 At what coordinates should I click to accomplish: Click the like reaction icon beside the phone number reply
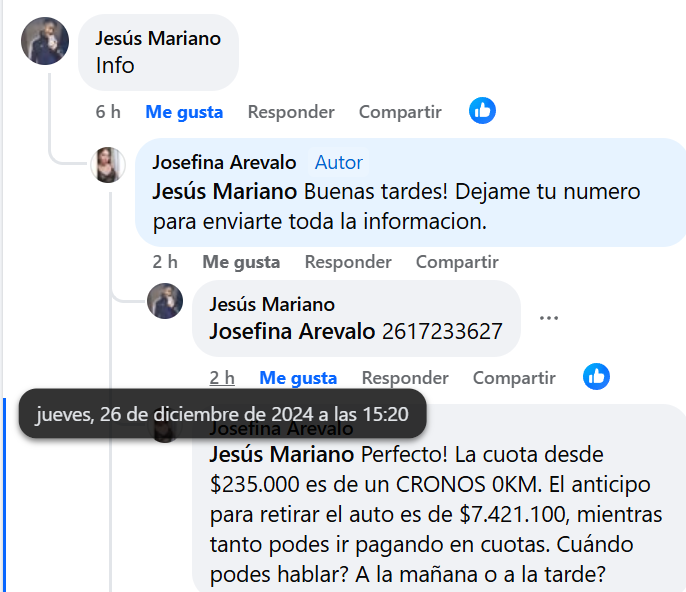[596, 377]
